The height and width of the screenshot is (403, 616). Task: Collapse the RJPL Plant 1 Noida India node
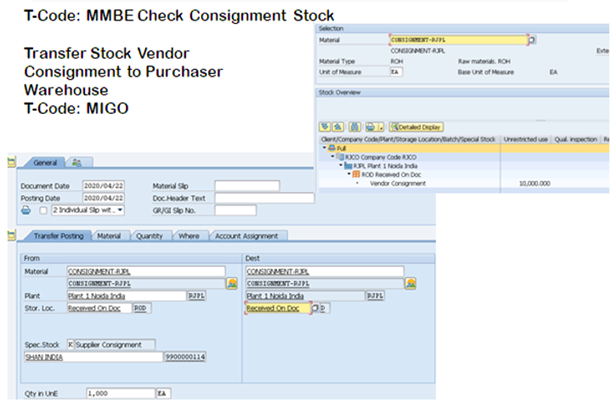341,165
